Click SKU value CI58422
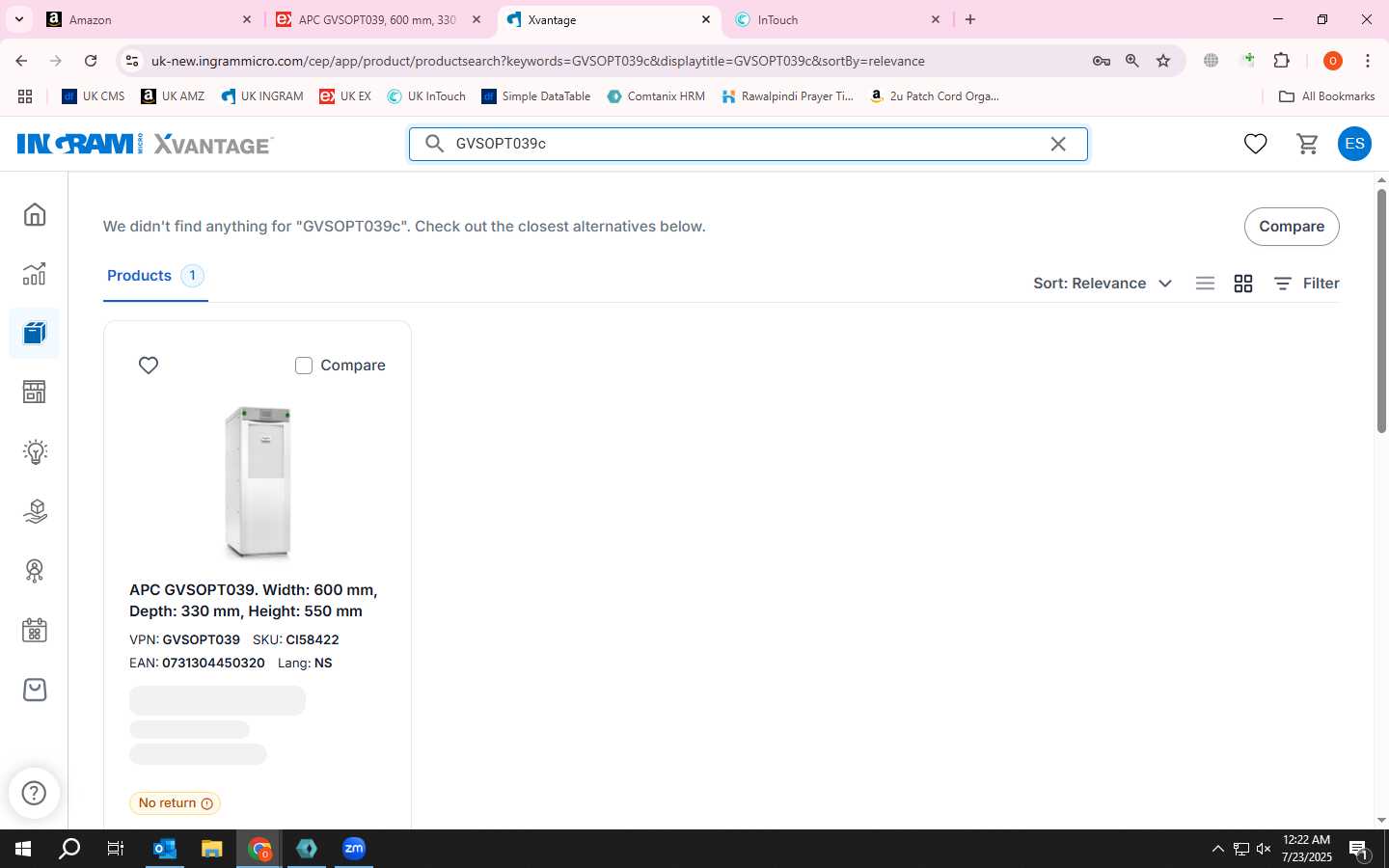 pyautogui.click(x=313, y=639)
